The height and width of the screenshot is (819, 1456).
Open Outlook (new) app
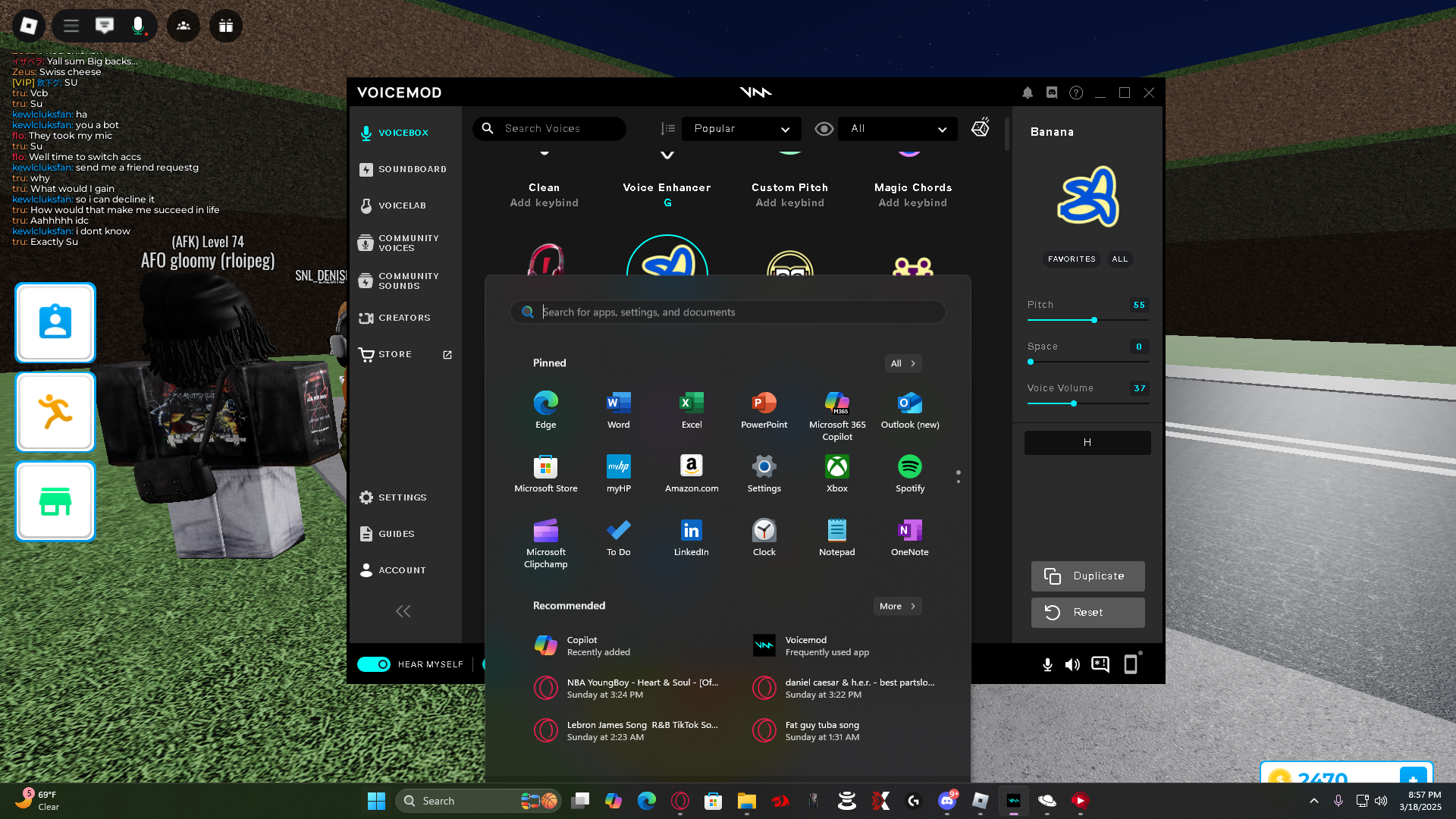pos(910,409)
